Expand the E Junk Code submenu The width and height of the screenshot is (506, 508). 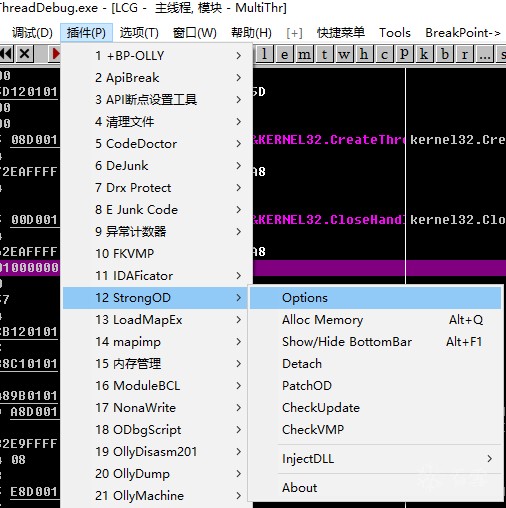coord(155,209)
